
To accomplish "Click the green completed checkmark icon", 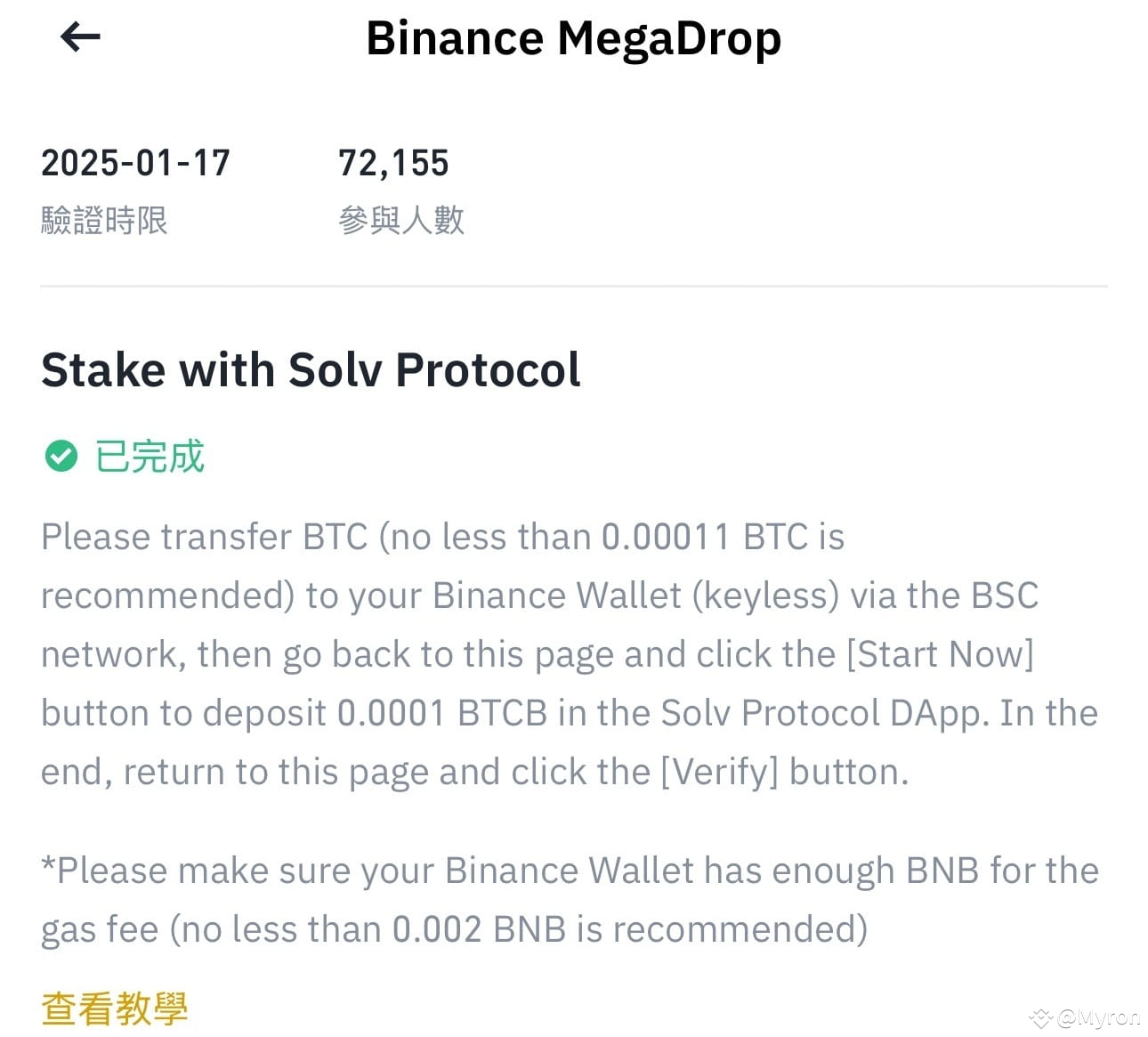I will click(61, 457).
